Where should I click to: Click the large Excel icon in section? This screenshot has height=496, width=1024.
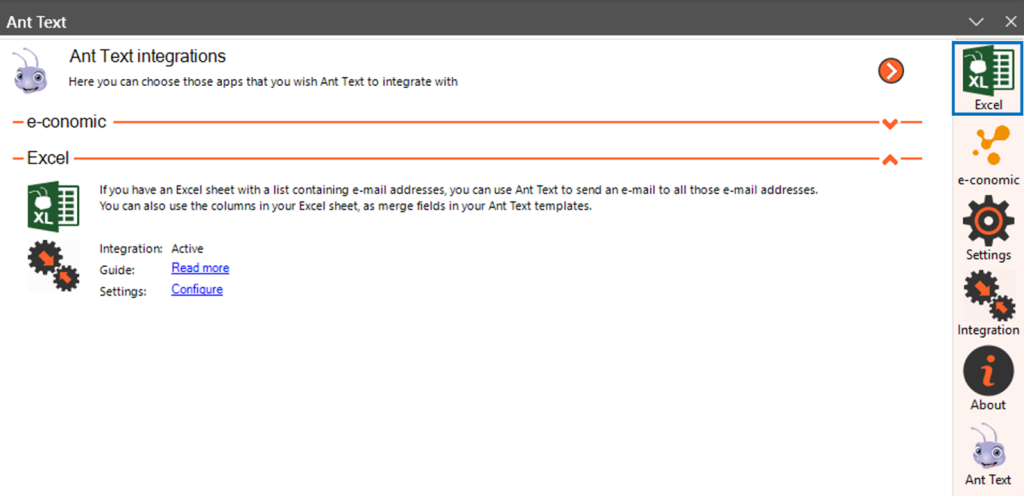pos(53,205)
